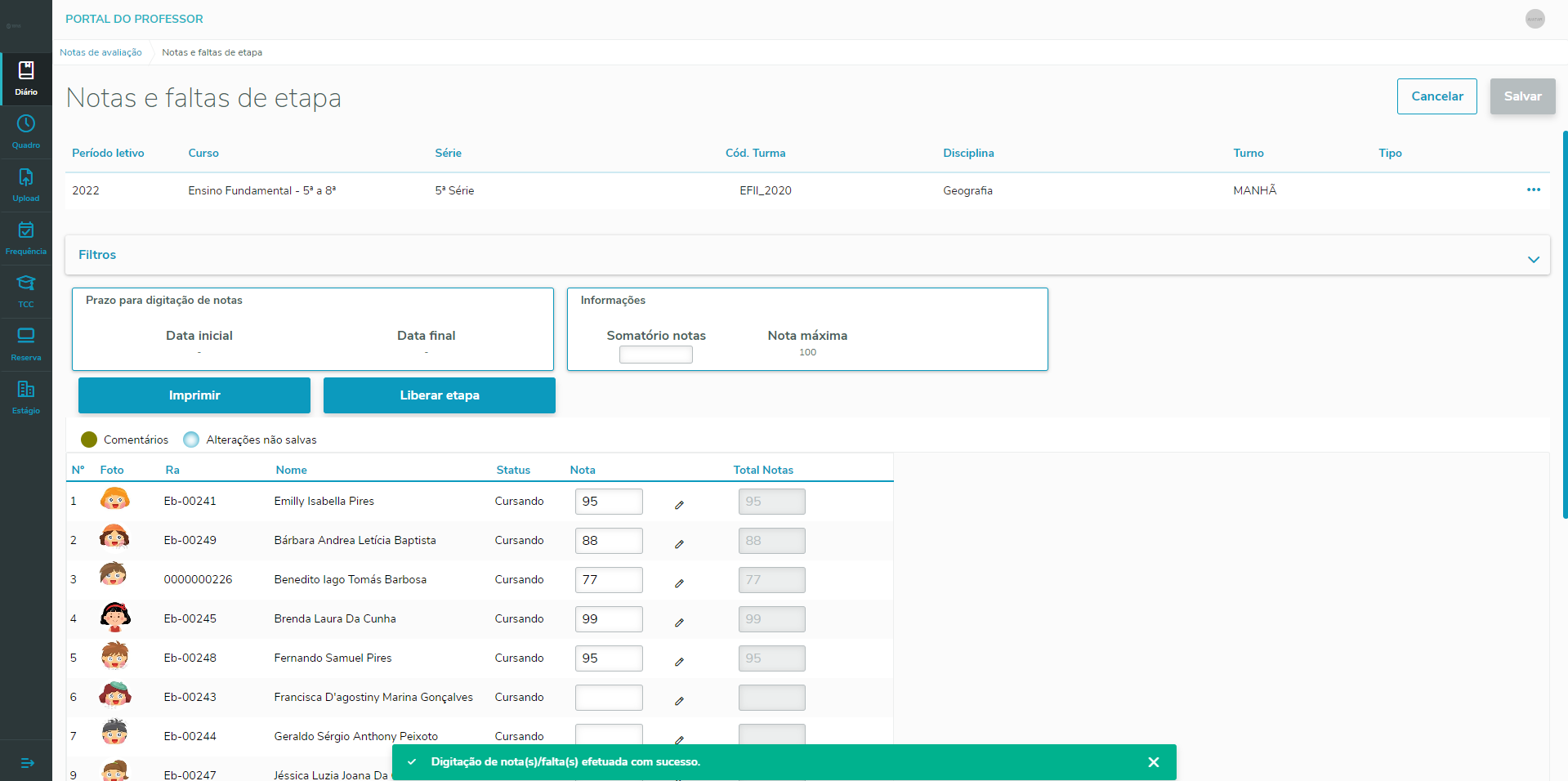The image size is (1568, 781).
Task: Open Frequência calendar icon in sidebar
Action: coord(26,230)
